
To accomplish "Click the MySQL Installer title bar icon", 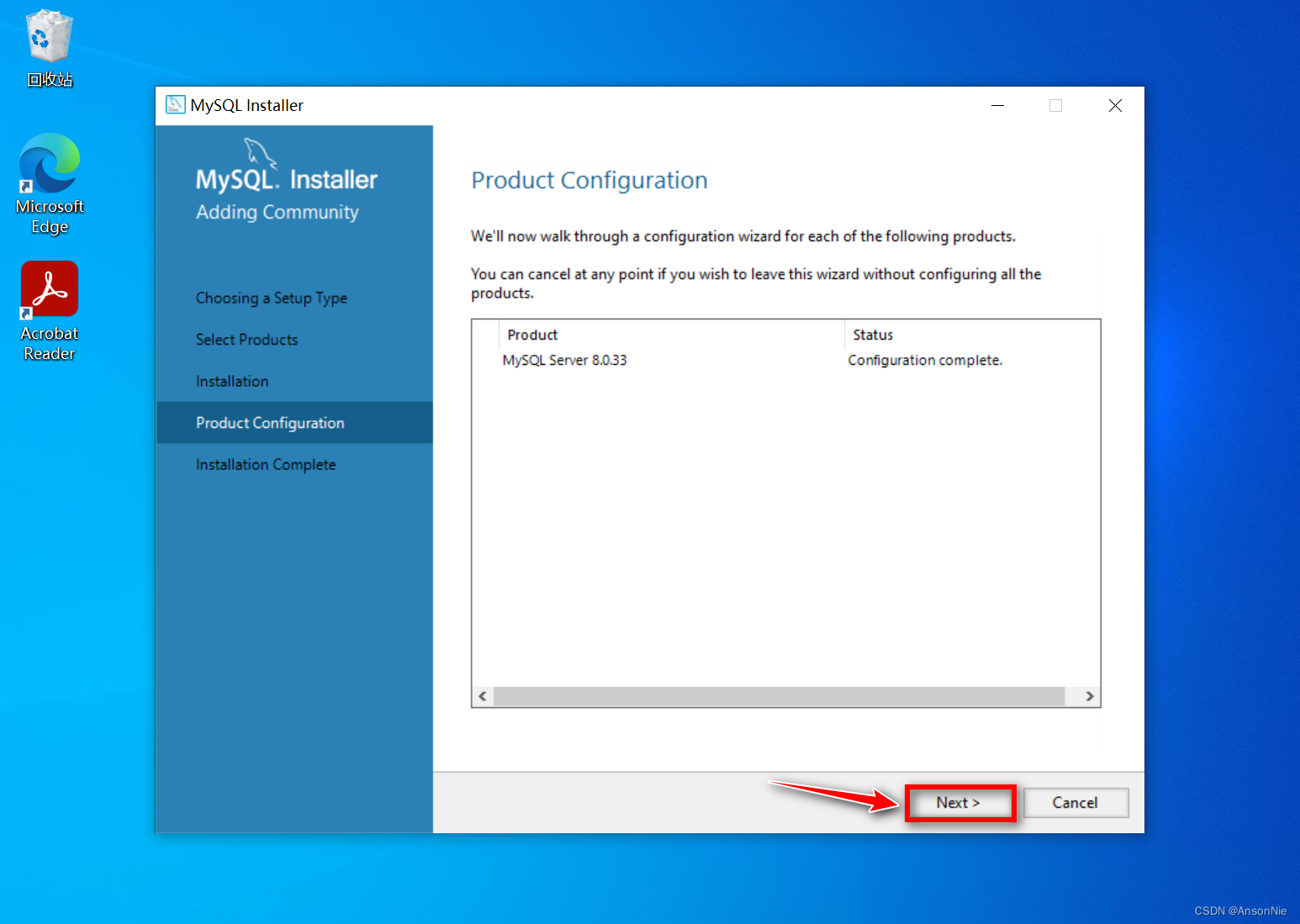I will (176, 104).
